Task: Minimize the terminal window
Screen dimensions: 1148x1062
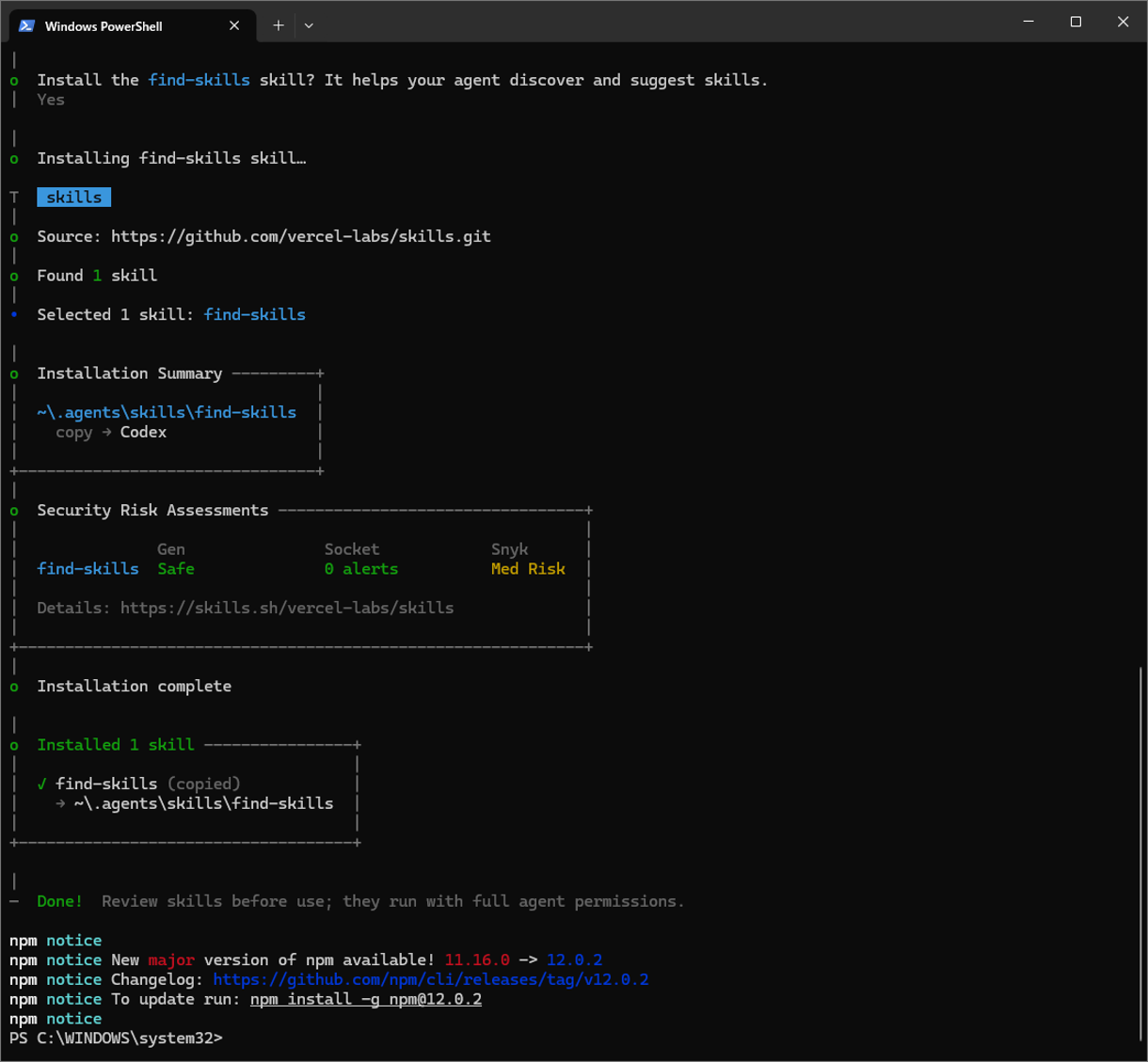Action: pyautogui.click(x=1028, y=22)
